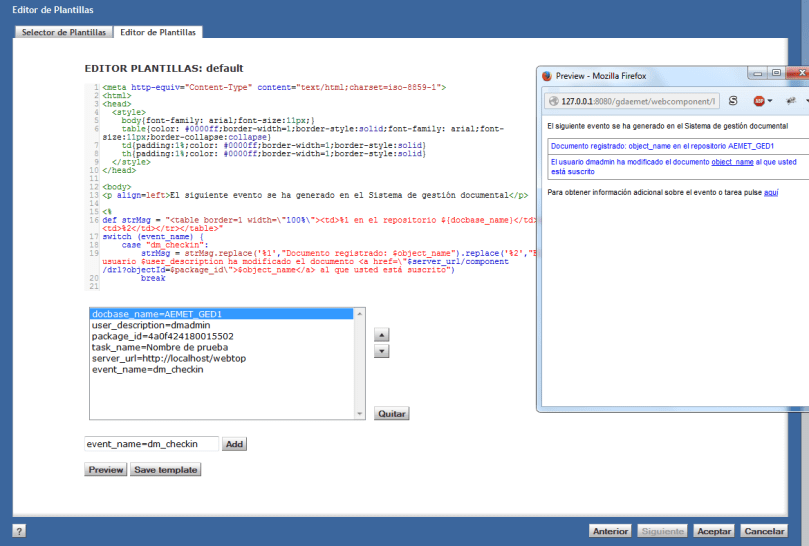
Task: Move selected variable down with arrow button
Action: 381,351
